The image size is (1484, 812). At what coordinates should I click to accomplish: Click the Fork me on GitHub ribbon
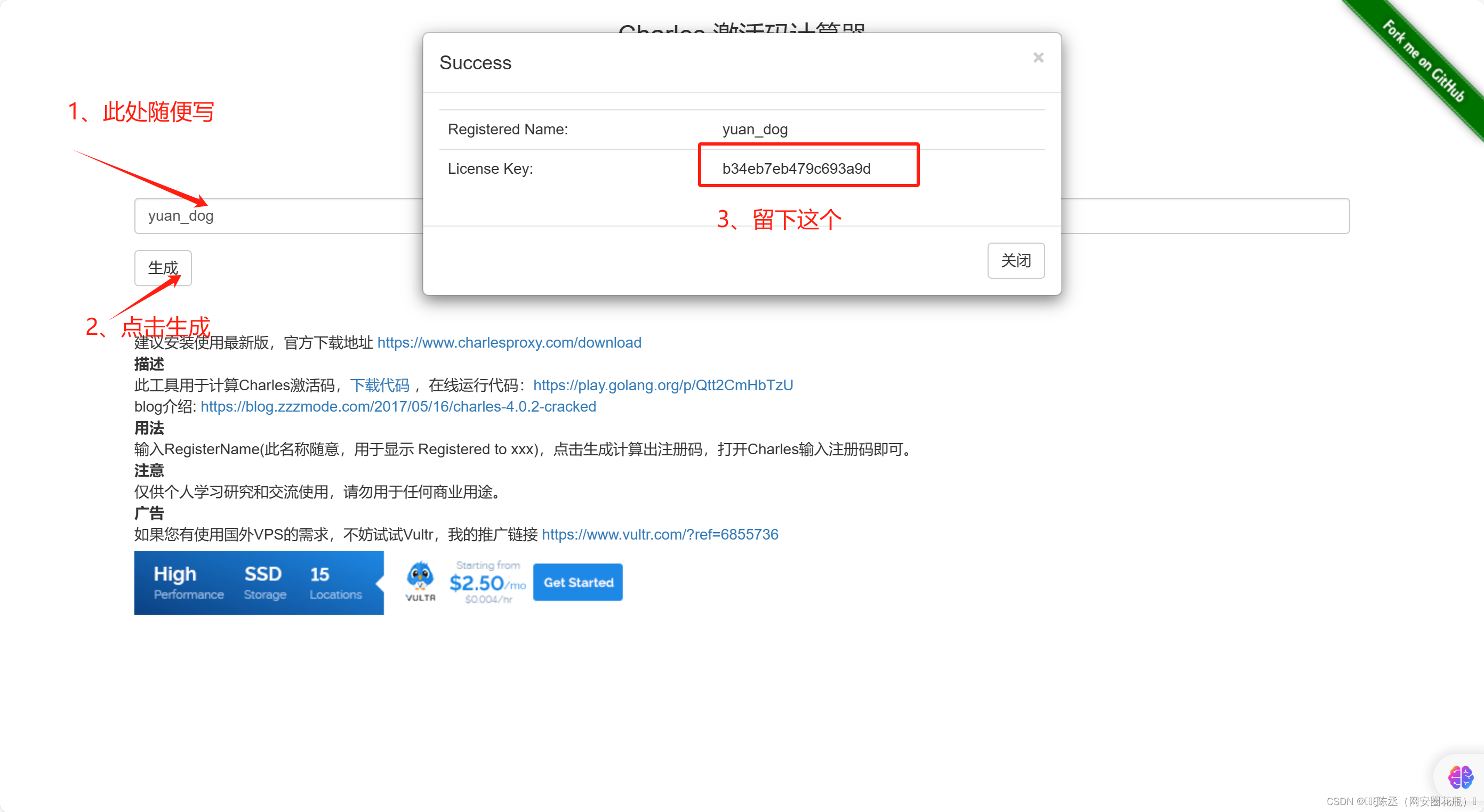point(1423,60)
